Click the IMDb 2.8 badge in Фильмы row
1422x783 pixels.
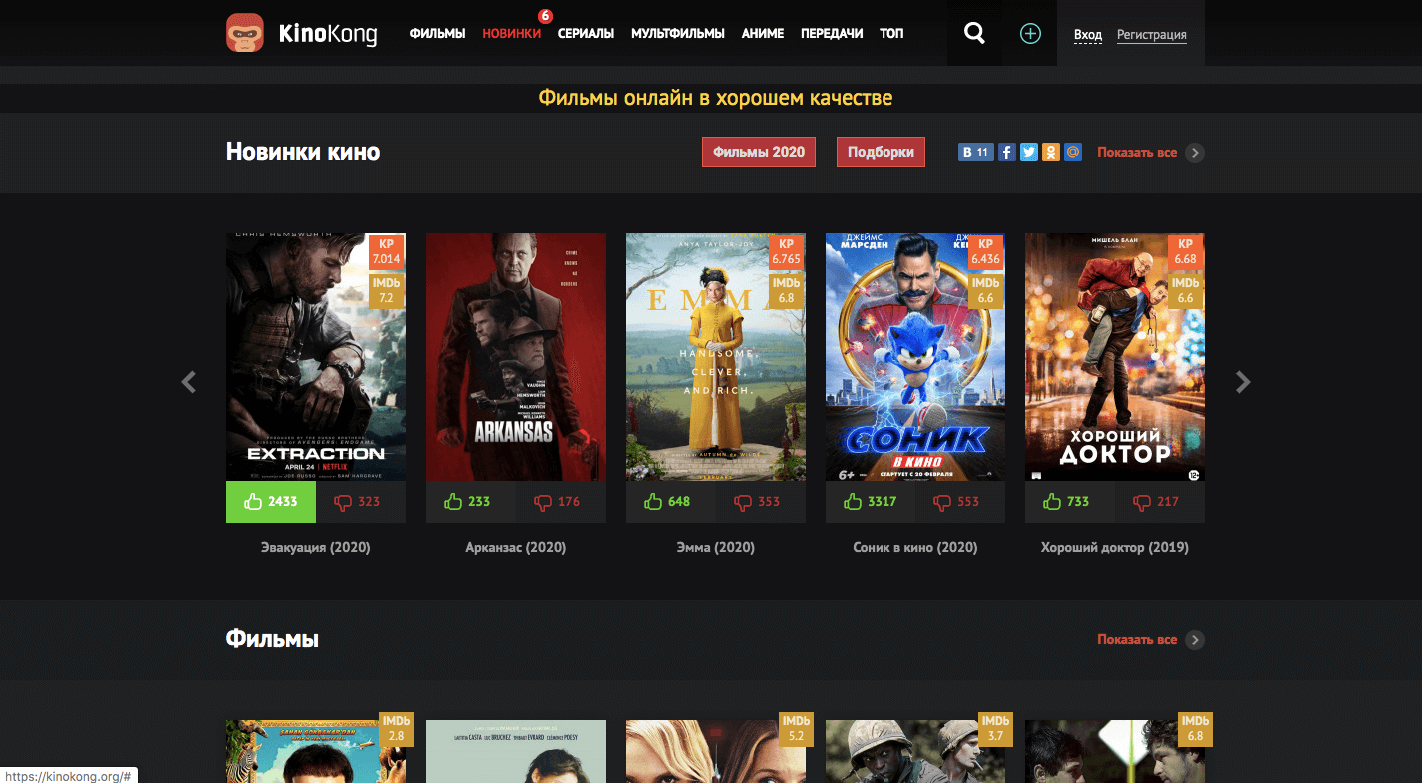pyautogui.click(x=396, y=729)
